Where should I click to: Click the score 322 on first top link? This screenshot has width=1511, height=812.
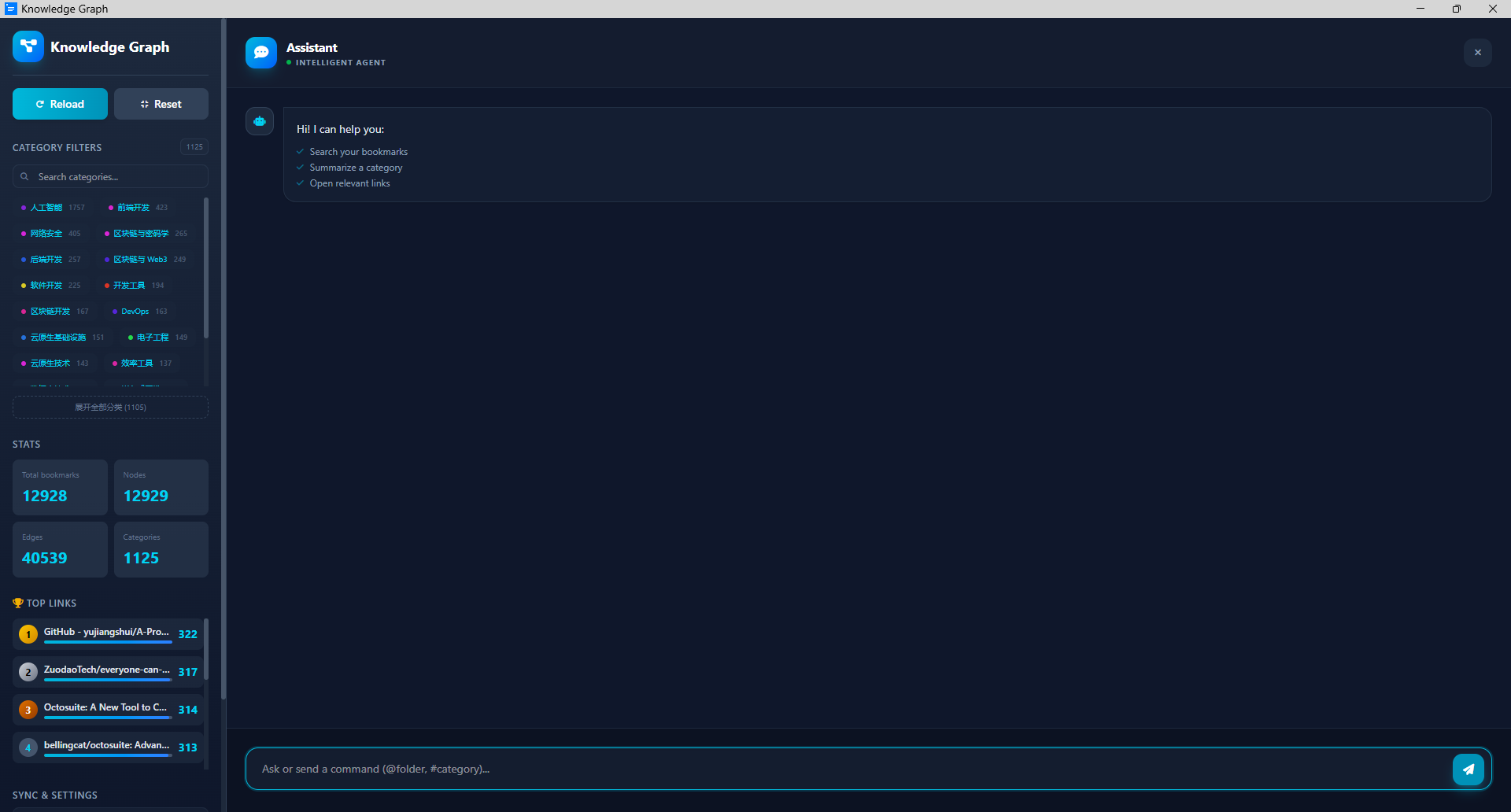click(187, 634)
